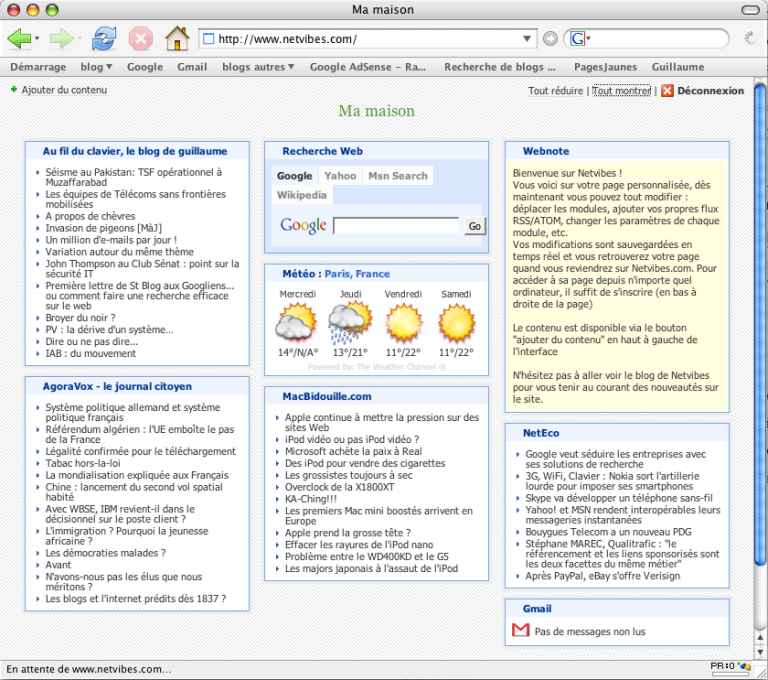768x680 pixels.
Task: Open article Invasion de pigeons [MàJ]
Action: (103, 228)
